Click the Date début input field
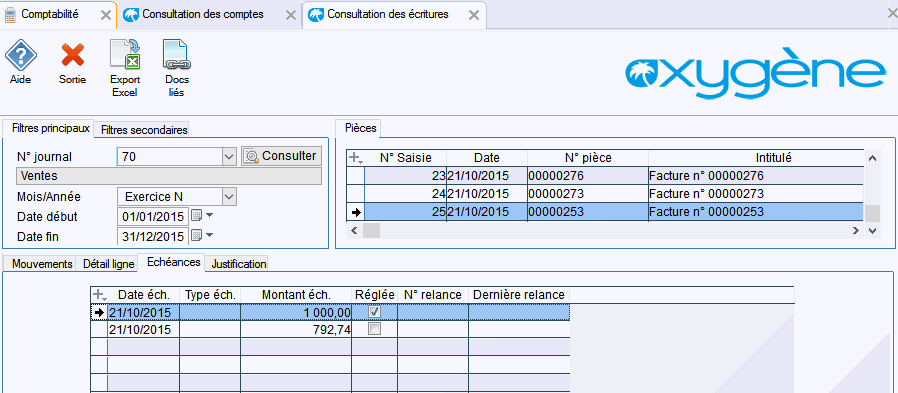This screenshot has width=898, height=393. click(x=152, y=217)
